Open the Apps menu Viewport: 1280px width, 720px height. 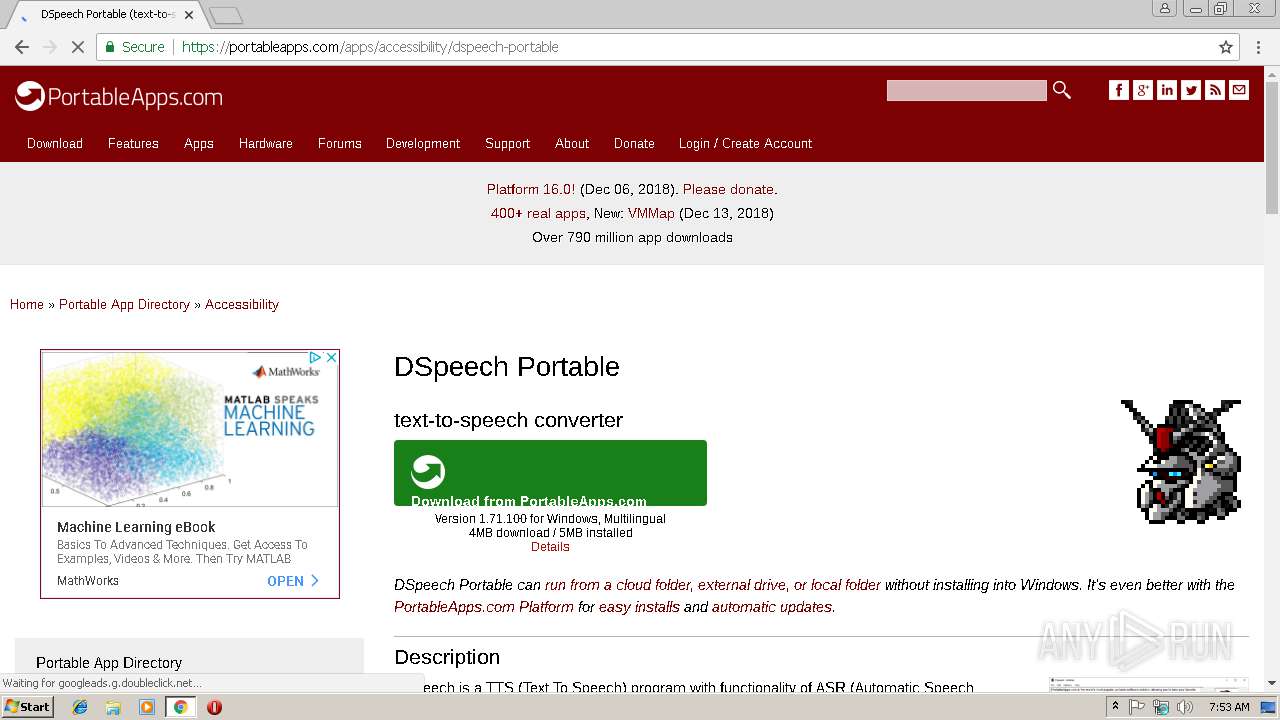click(x=199, y=143)
